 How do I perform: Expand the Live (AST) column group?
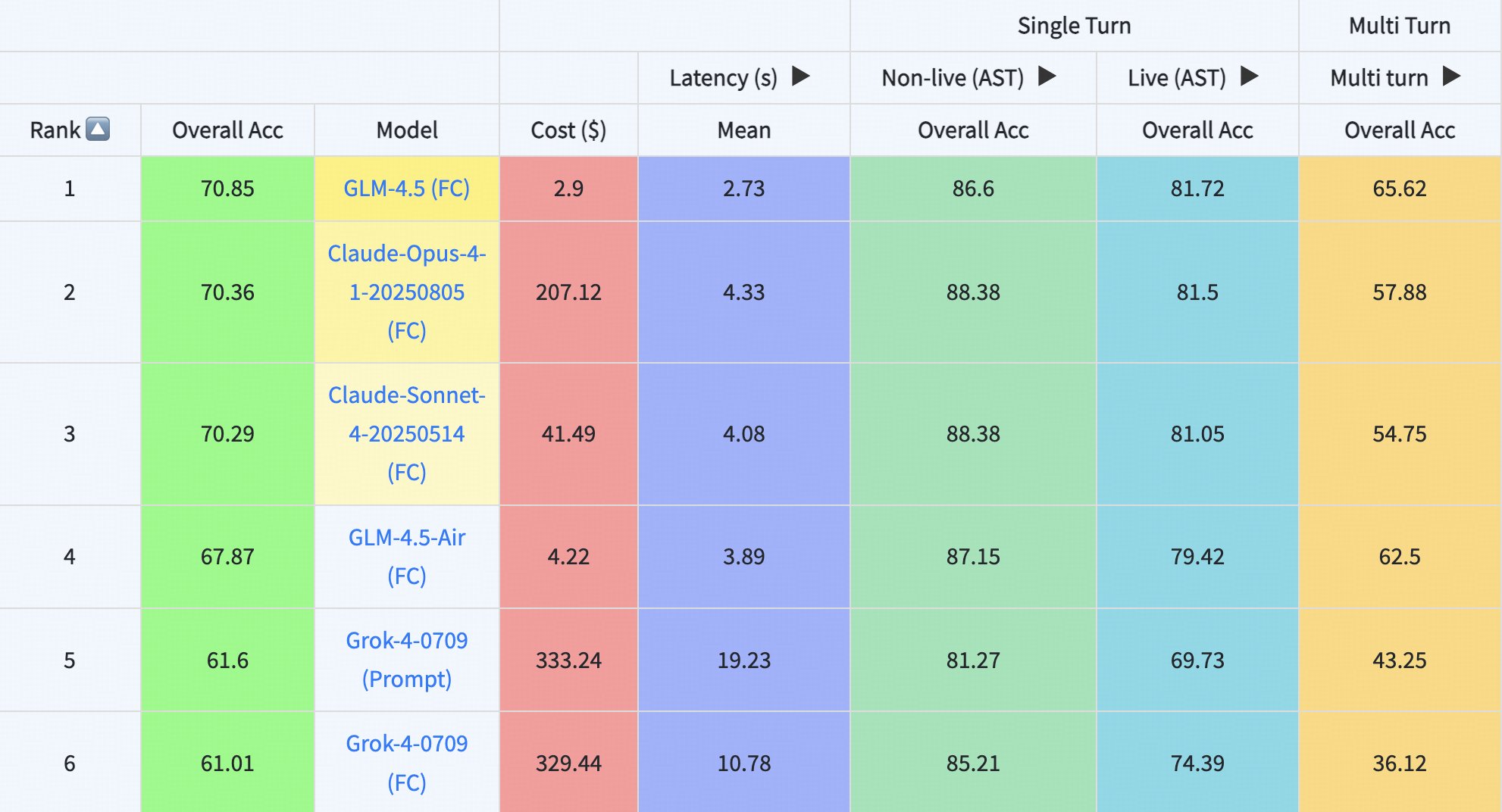(1250, 77)
